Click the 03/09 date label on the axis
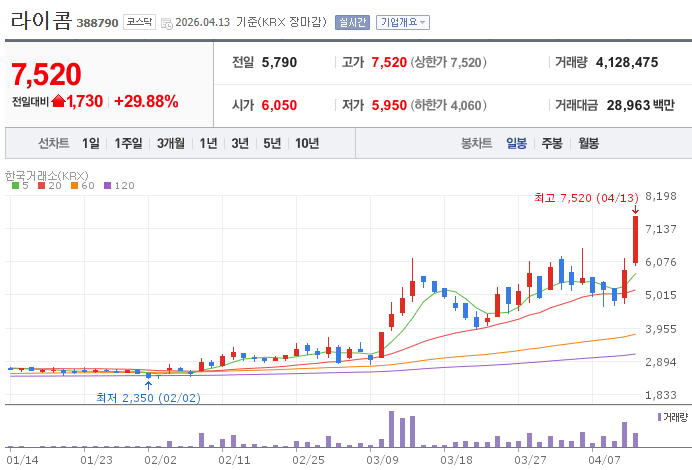Viewport: 692px width, 470px height. [382, 460]
